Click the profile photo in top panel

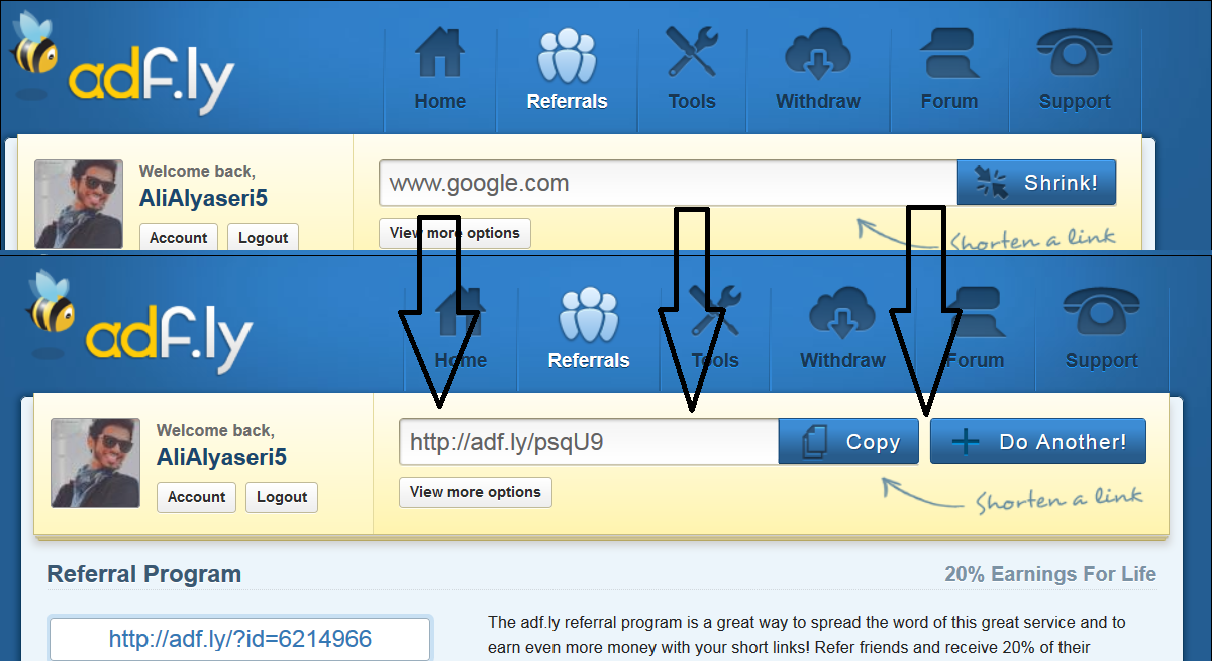(x=78, y=204)
